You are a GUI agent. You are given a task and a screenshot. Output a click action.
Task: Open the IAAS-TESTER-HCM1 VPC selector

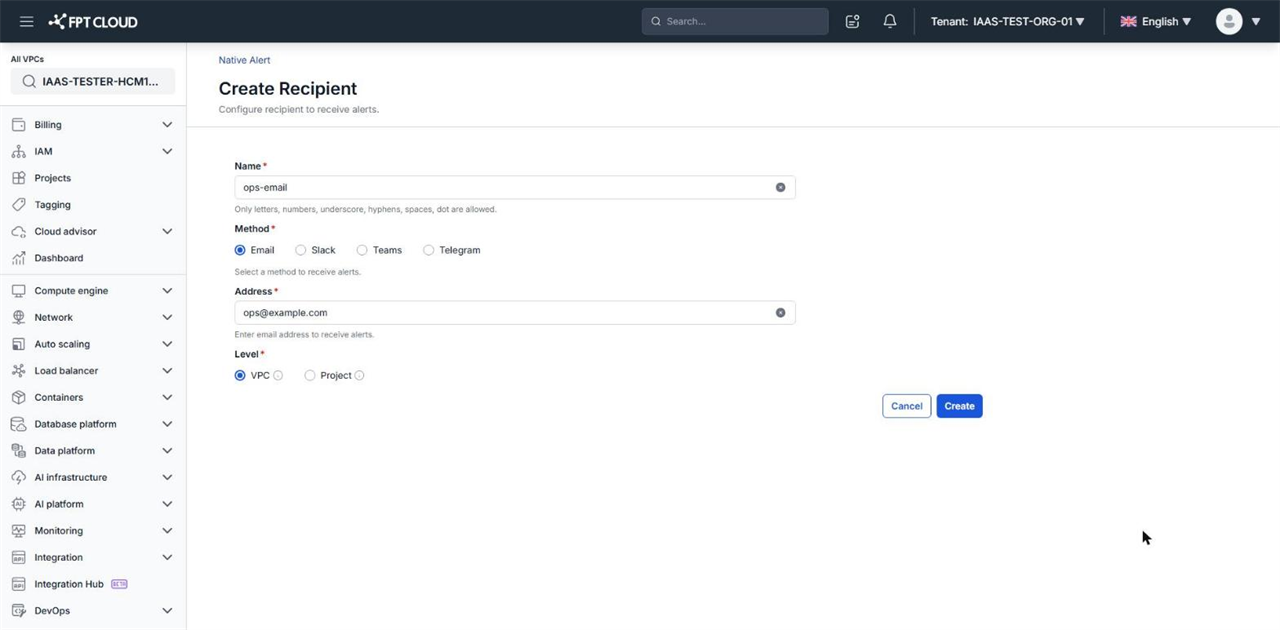coord(93,82)
